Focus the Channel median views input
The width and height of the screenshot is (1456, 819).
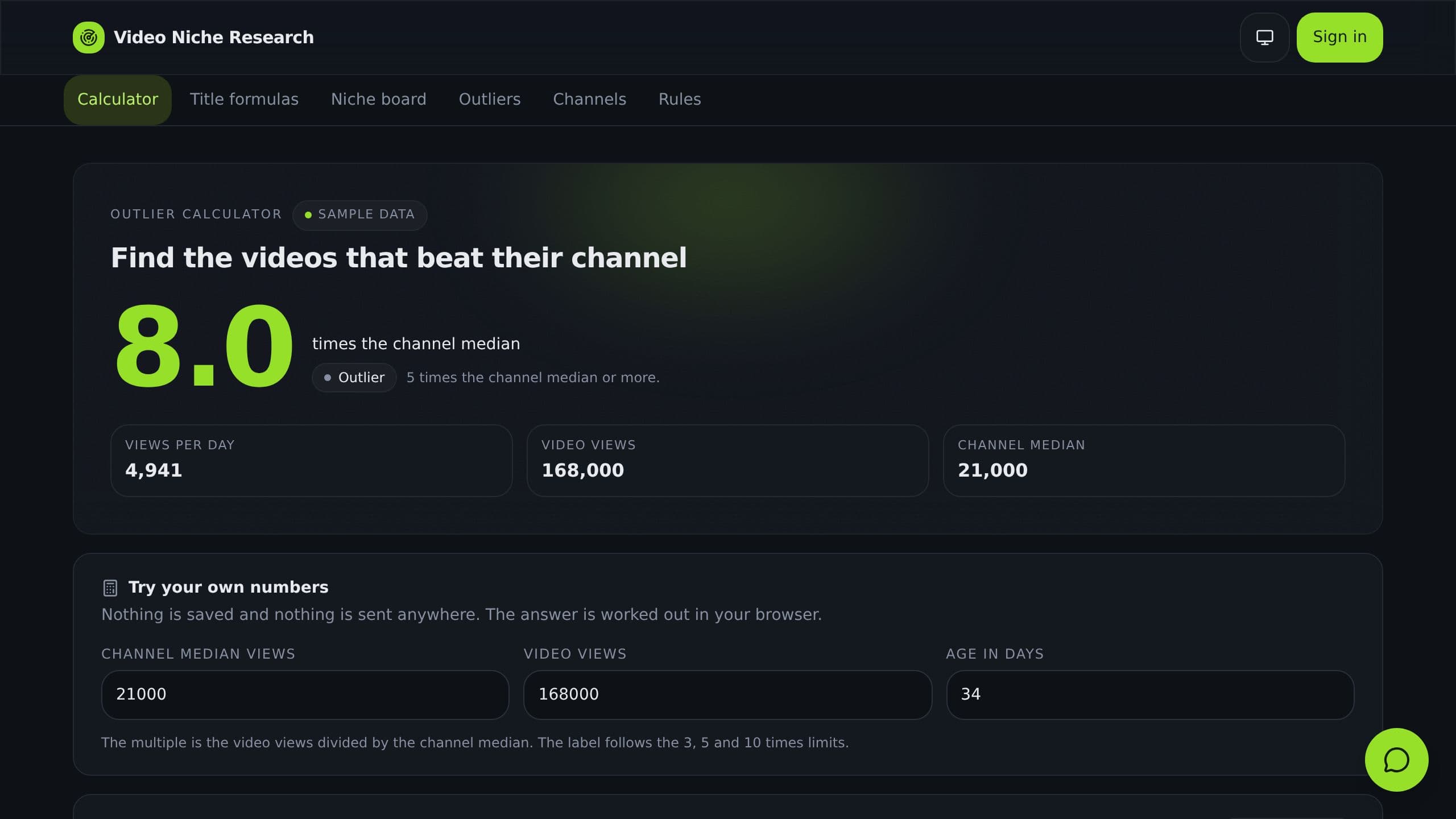(x=305, y=694)
